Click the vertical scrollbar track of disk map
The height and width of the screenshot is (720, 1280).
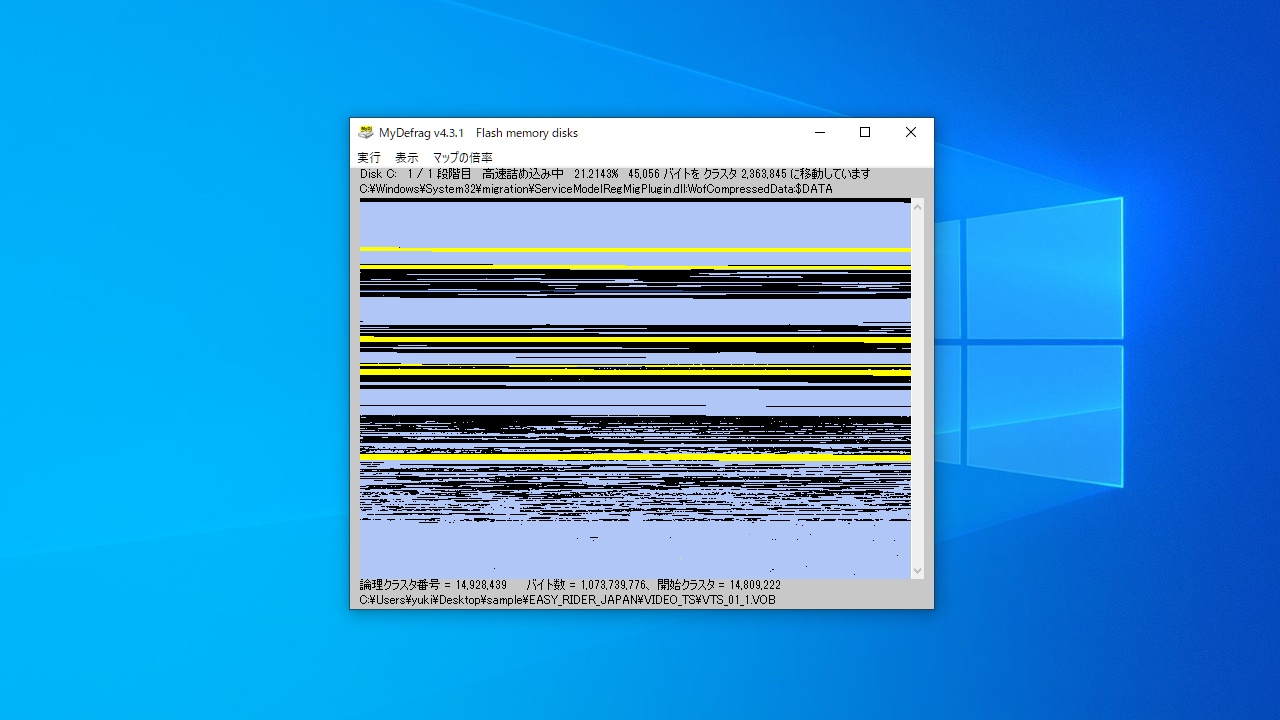pyautogui.click(x=918, y=388)
